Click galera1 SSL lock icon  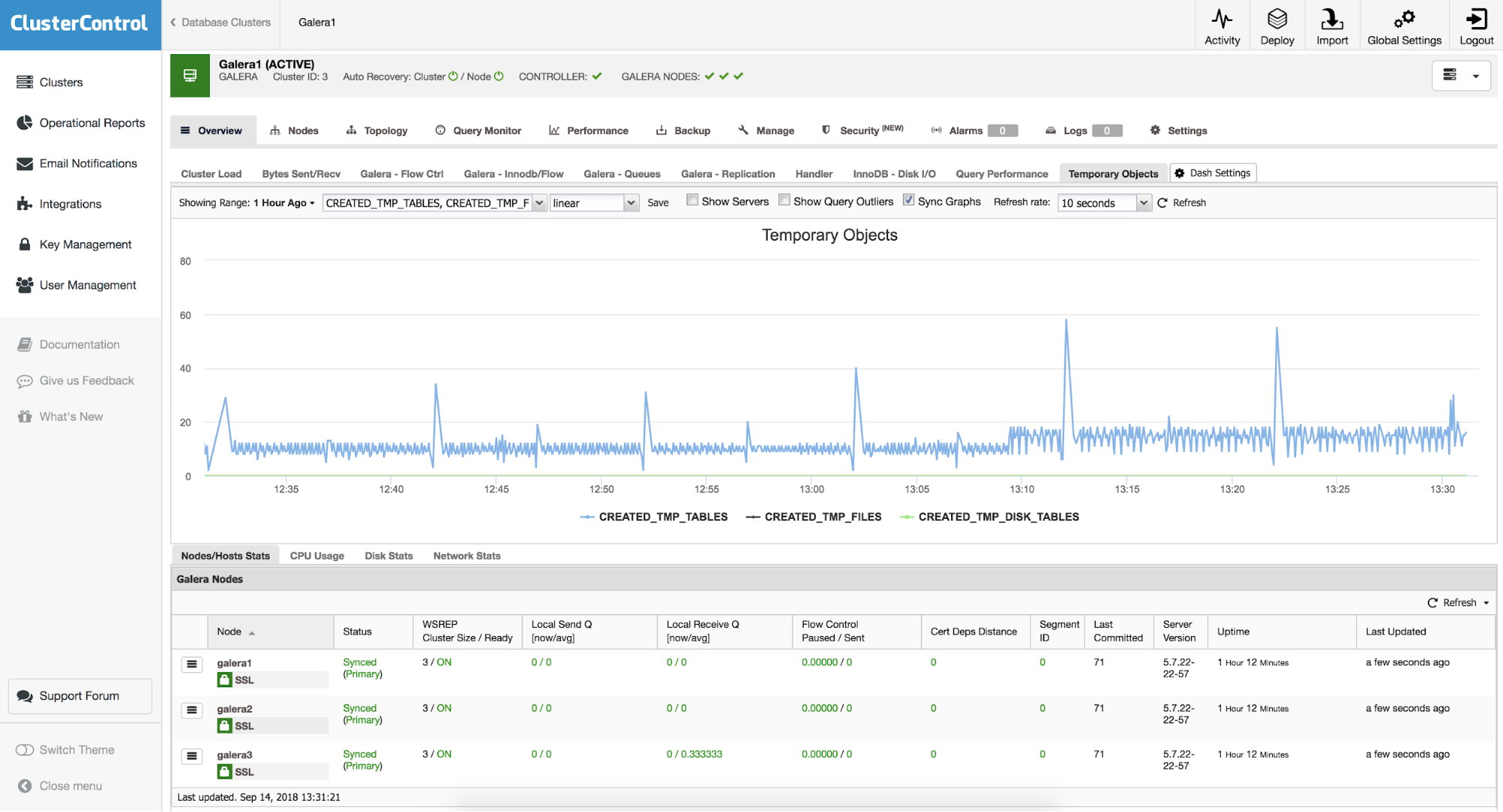coord(224,680)
